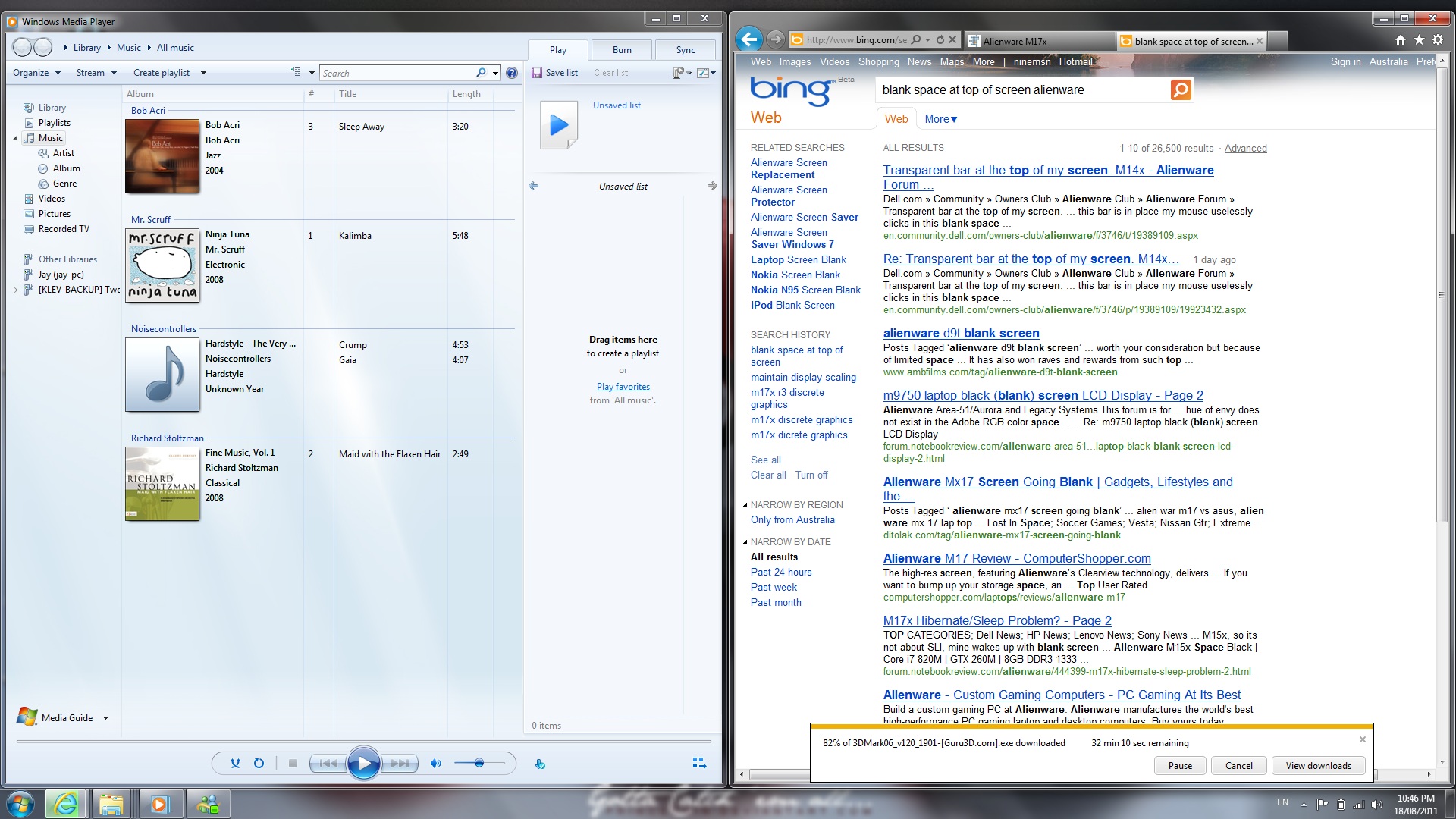The height and width of the screenshot is (819, 1456).
Task: Open IE Tools gear menu
Action: point(1438,40)
